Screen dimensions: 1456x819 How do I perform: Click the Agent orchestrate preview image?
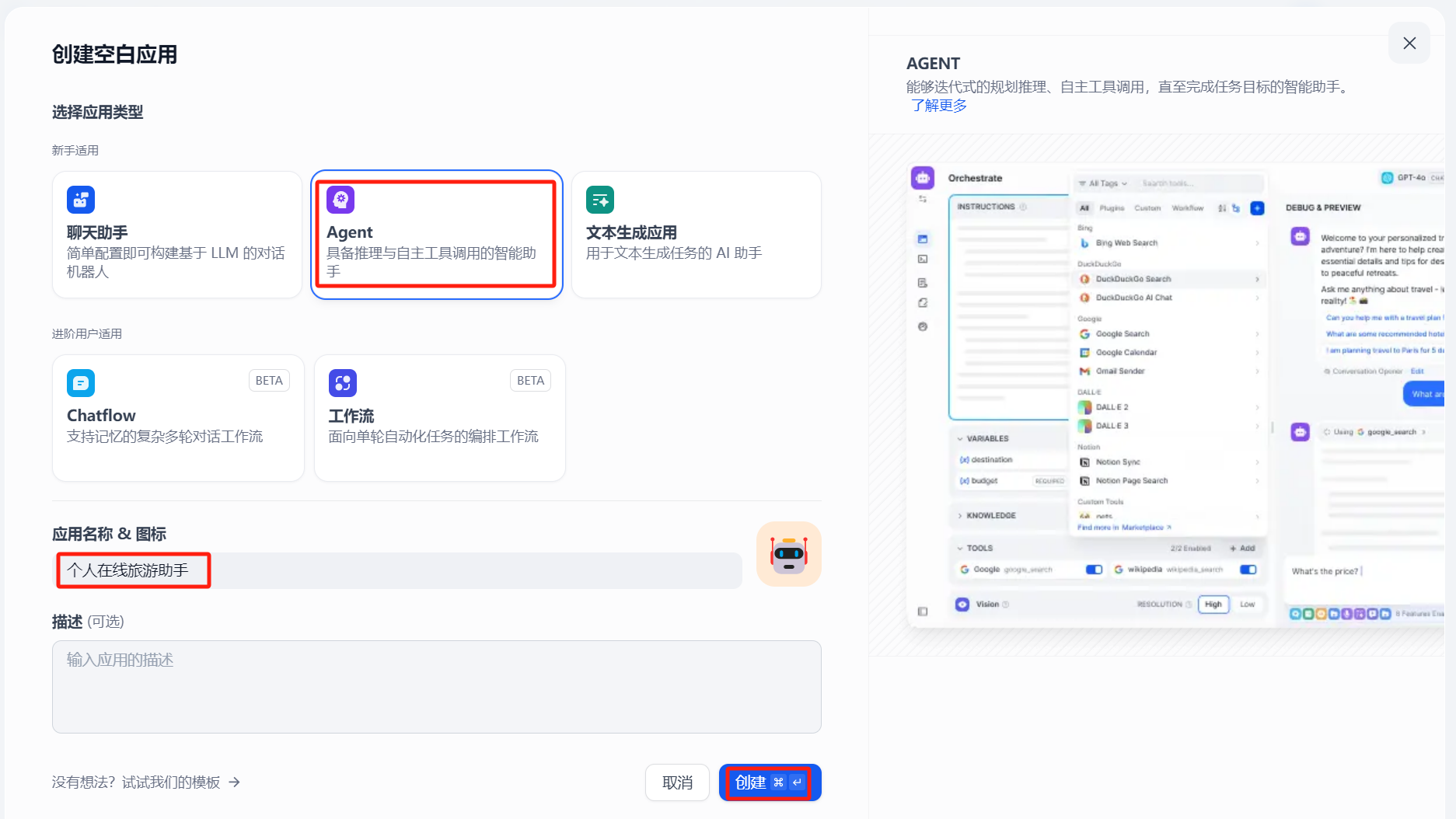pyautogui.click(x=1175, y=395)
